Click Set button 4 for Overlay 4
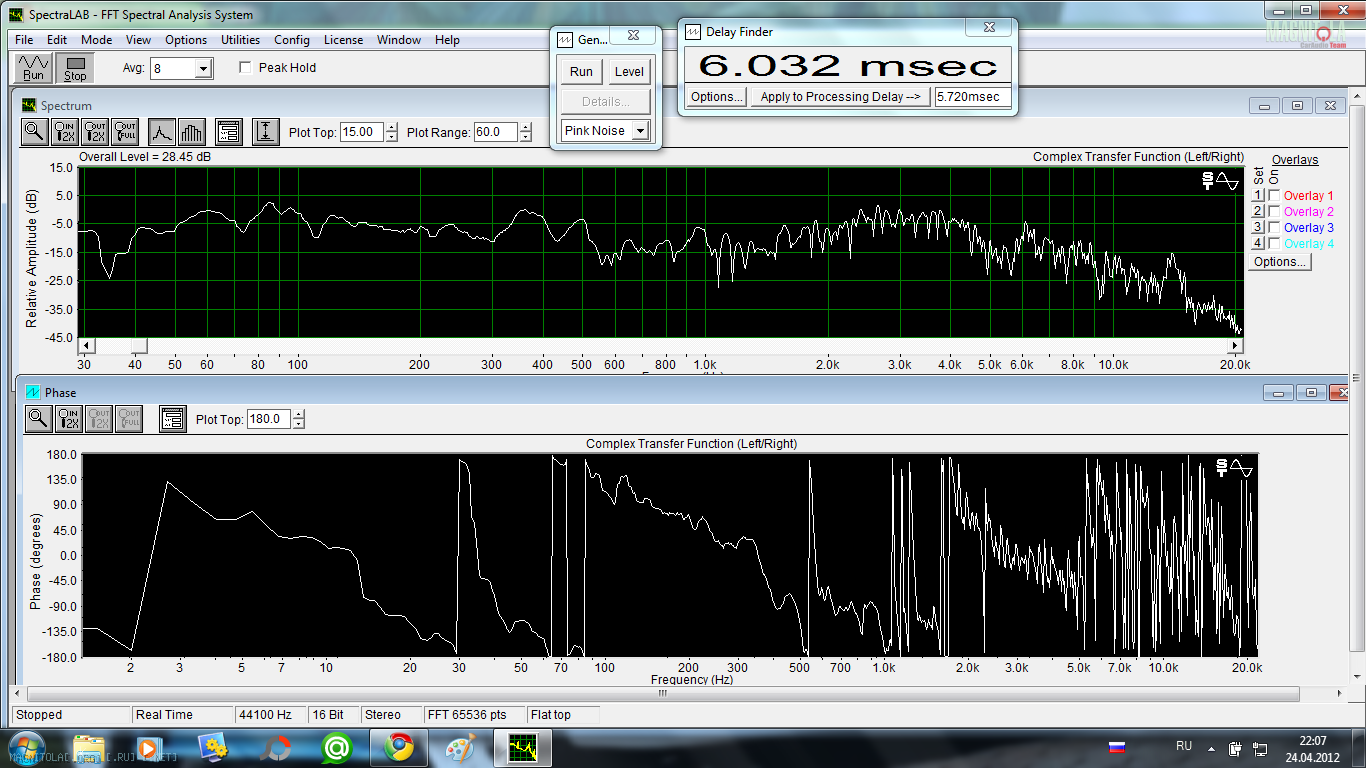The height and width of the screenshot is (768, 1366). tap(1258, 244)
